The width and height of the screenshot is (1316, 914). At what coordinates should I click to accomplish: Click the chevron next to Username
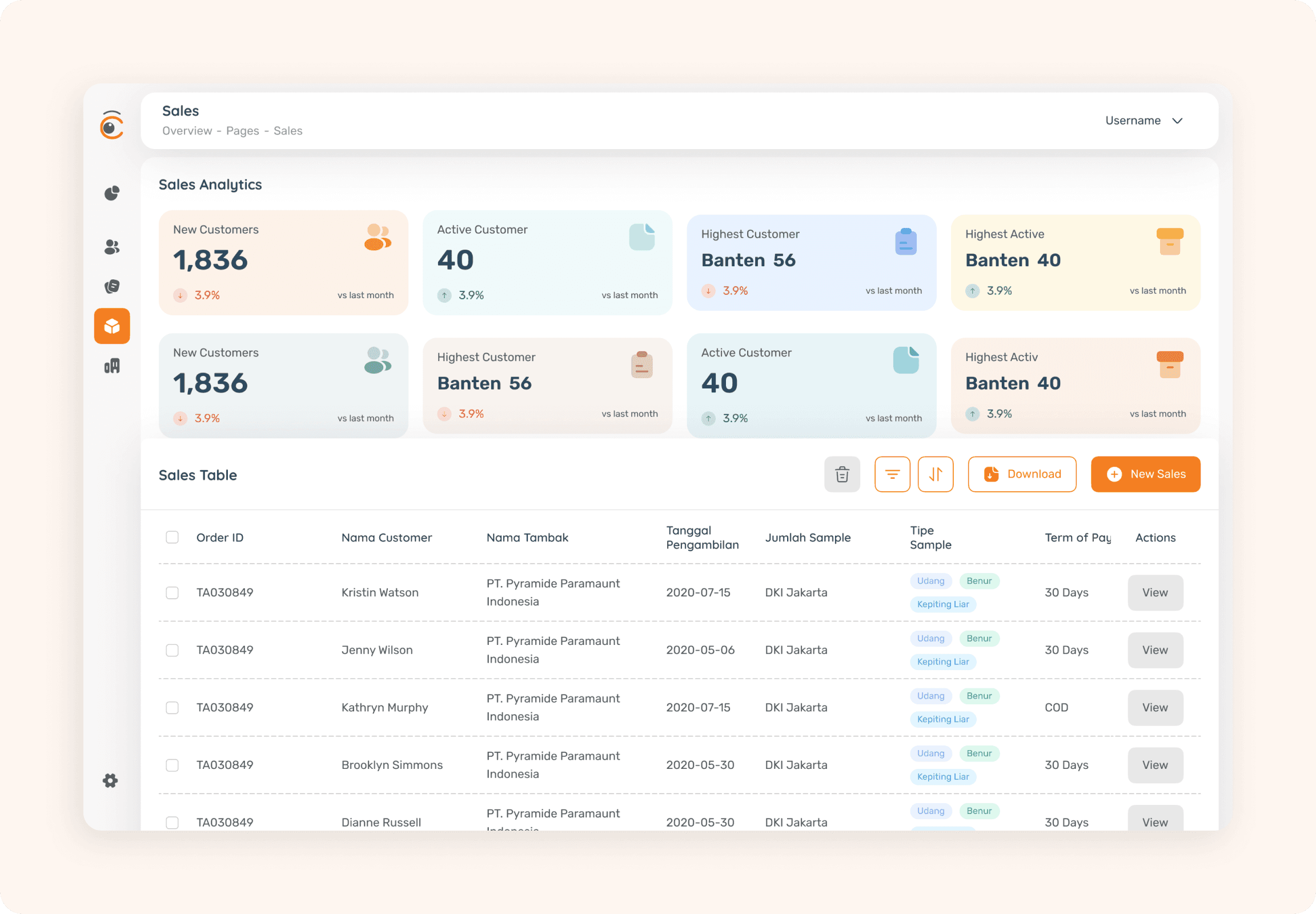click(1177, 121)
